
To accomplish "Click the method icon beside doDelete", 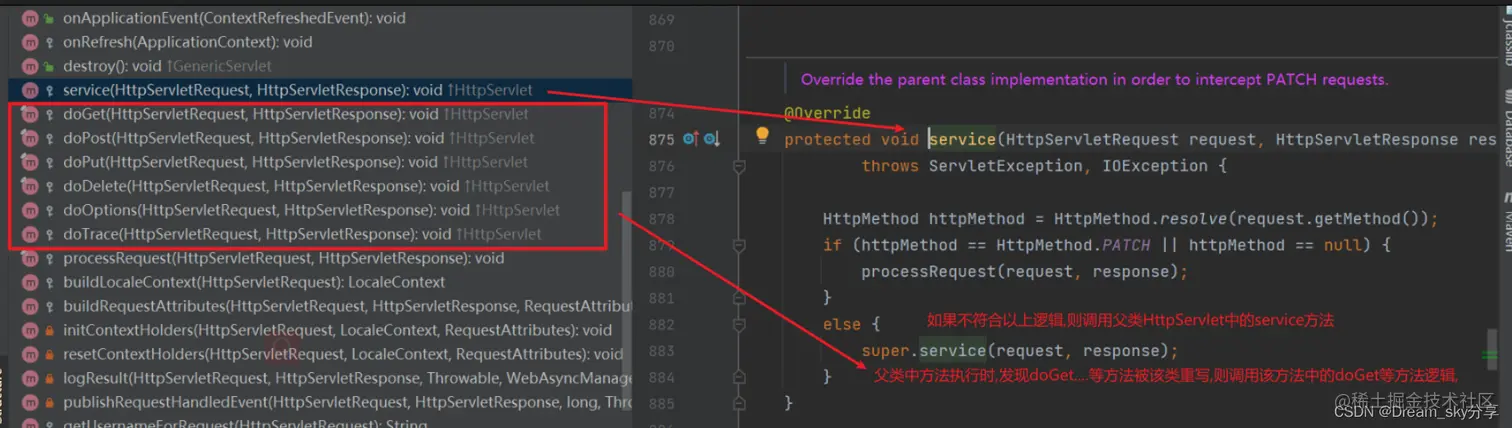I will [29, 186].
